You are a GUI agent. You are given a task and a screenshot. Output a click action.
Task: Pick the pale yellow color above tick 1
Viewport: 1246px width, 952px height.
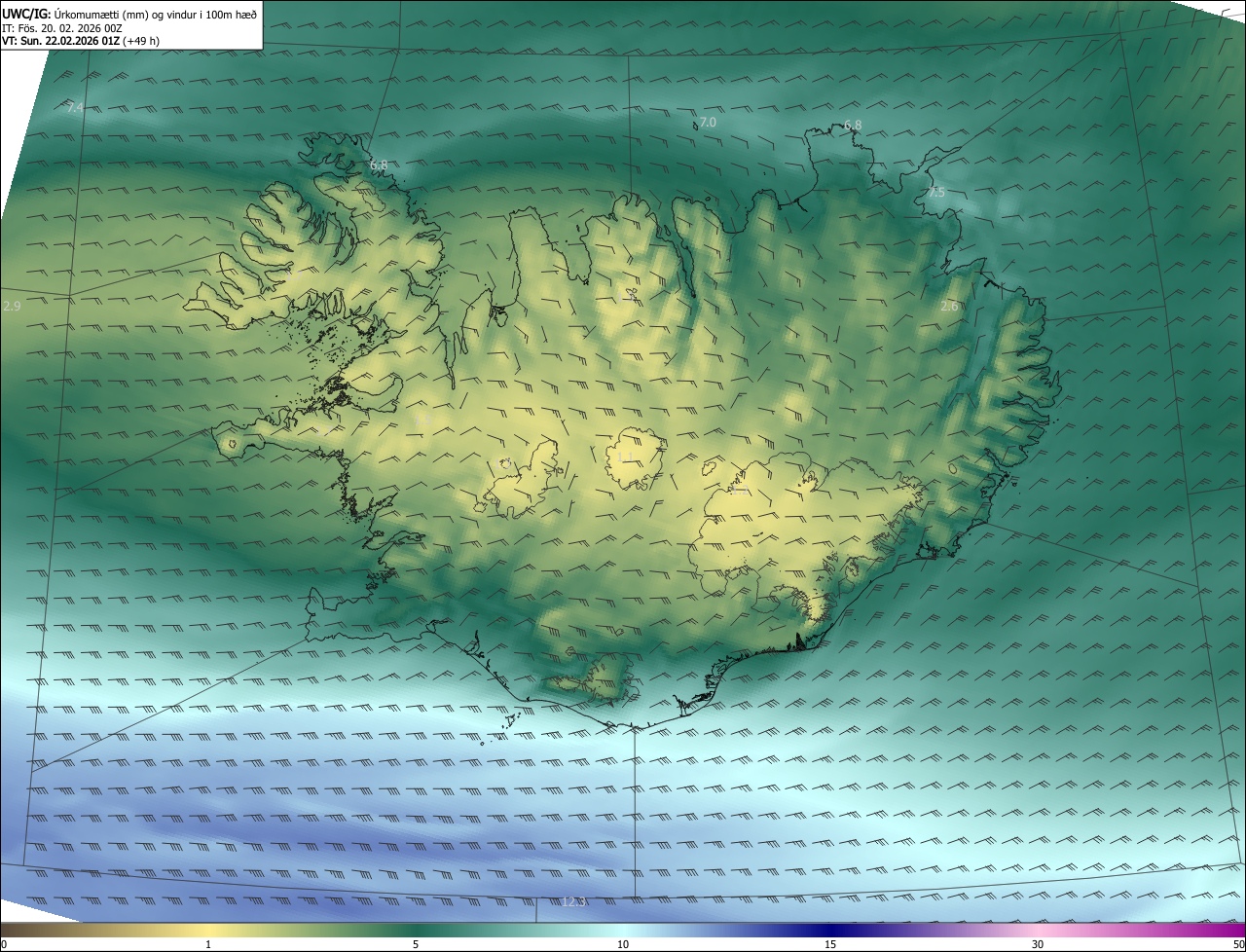coord(208,930)
